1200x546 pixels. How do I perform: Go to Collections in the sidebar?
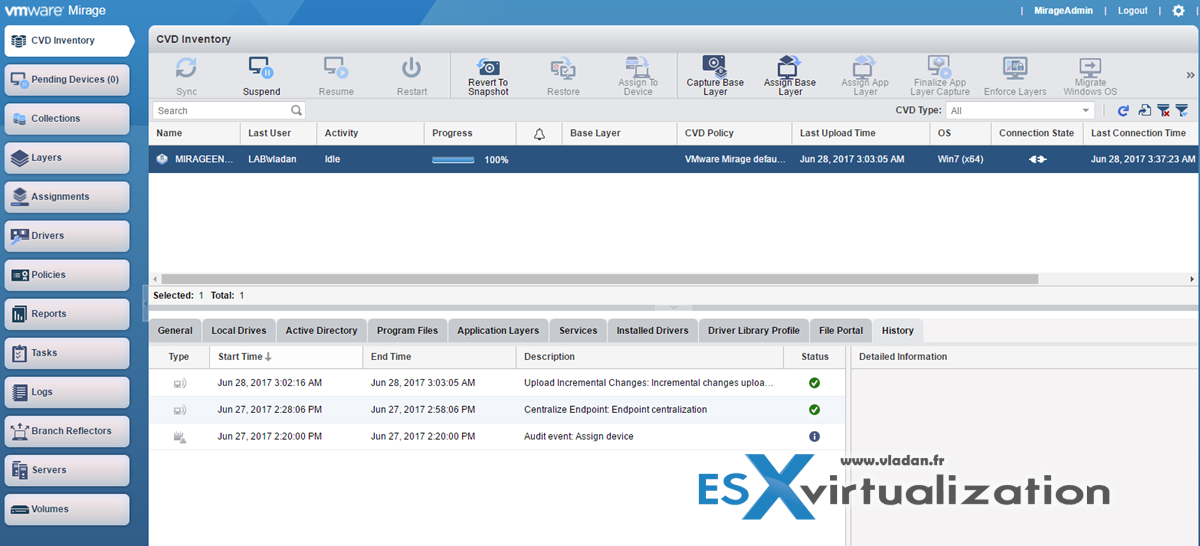click(67, 119)
